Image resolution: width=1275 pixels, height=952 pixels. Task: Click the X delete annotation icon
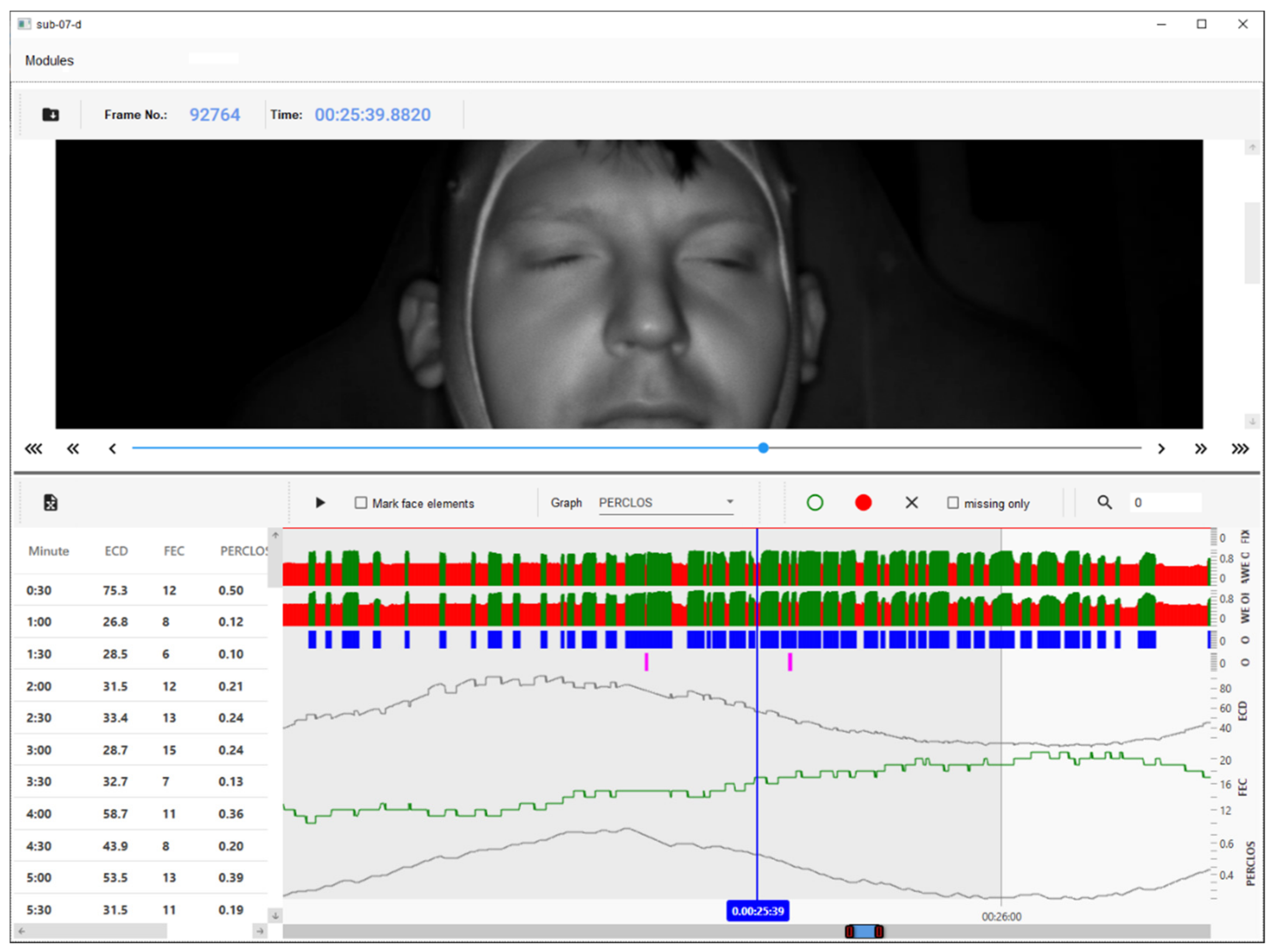click(911, 502)
